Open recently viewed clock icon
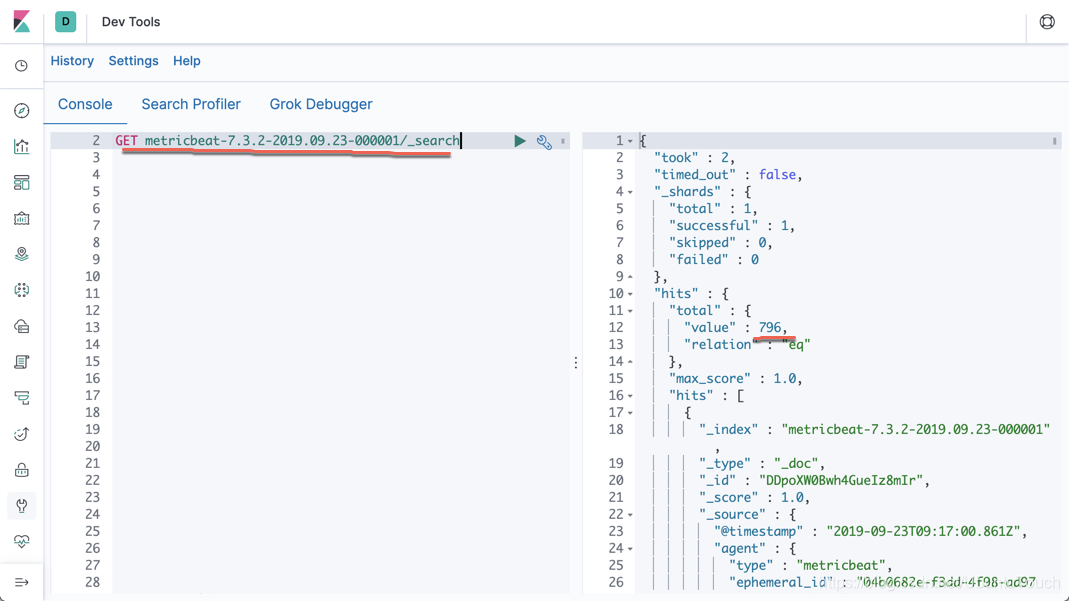The height and width of the screenshot is (601, 1069). [22, 65]
